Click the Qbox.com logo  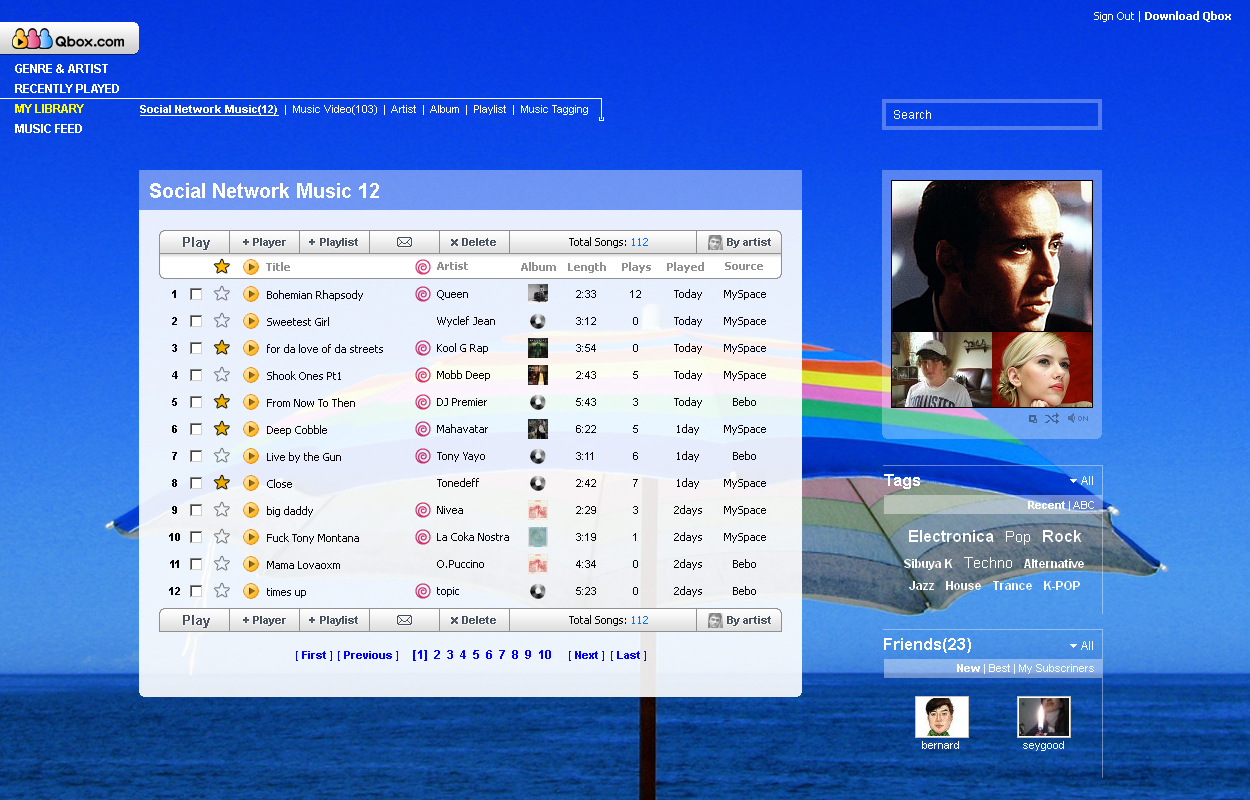(x=69, y=39)
